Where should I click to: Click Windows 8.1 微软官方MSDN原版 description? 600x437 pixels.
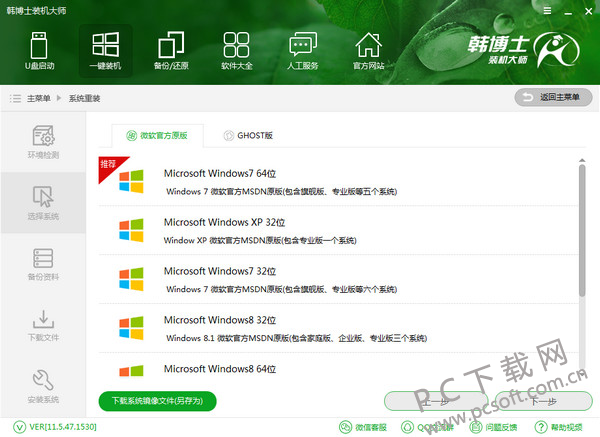297,338
